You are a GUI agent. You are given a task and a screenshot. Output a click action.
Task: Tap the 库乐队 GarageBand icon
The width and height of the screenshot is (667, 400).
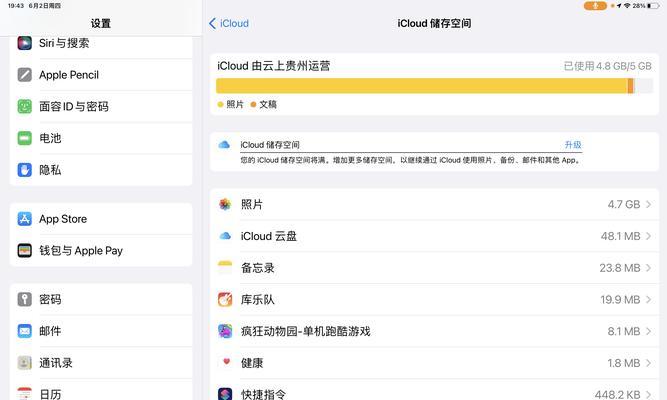[x=225, y=300]
